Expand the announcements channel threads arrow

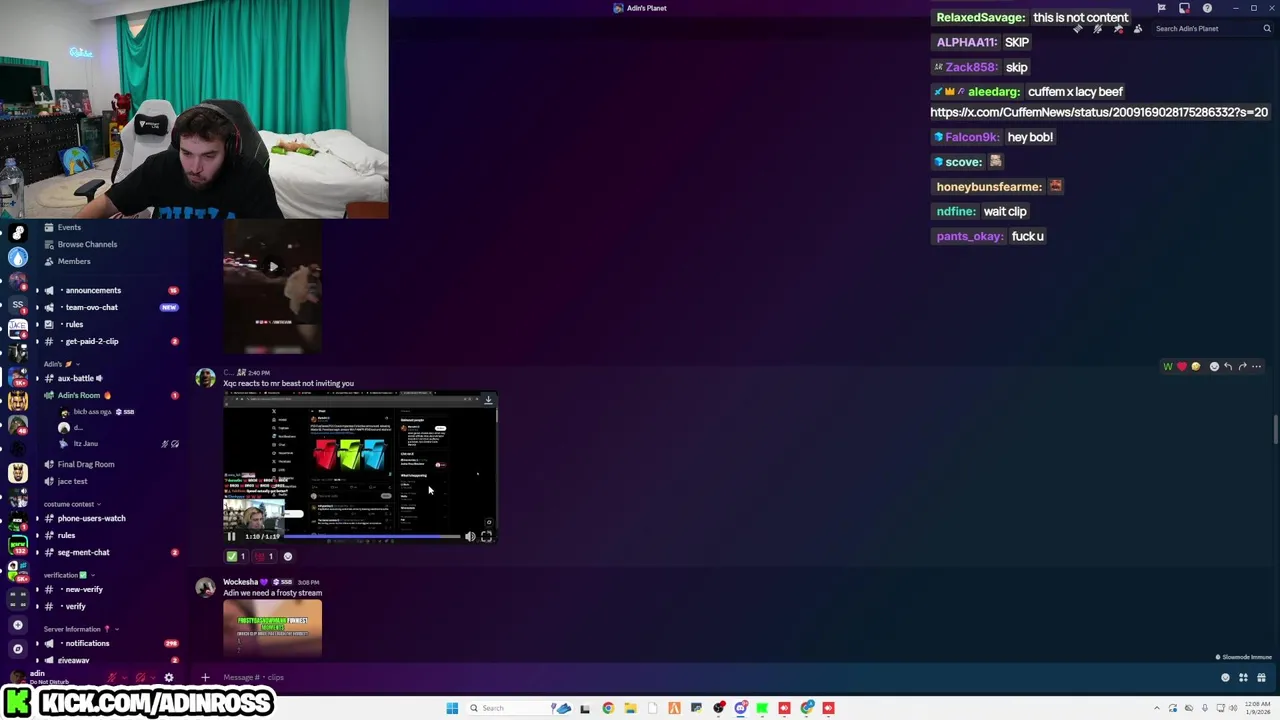[x=38, y=290]
